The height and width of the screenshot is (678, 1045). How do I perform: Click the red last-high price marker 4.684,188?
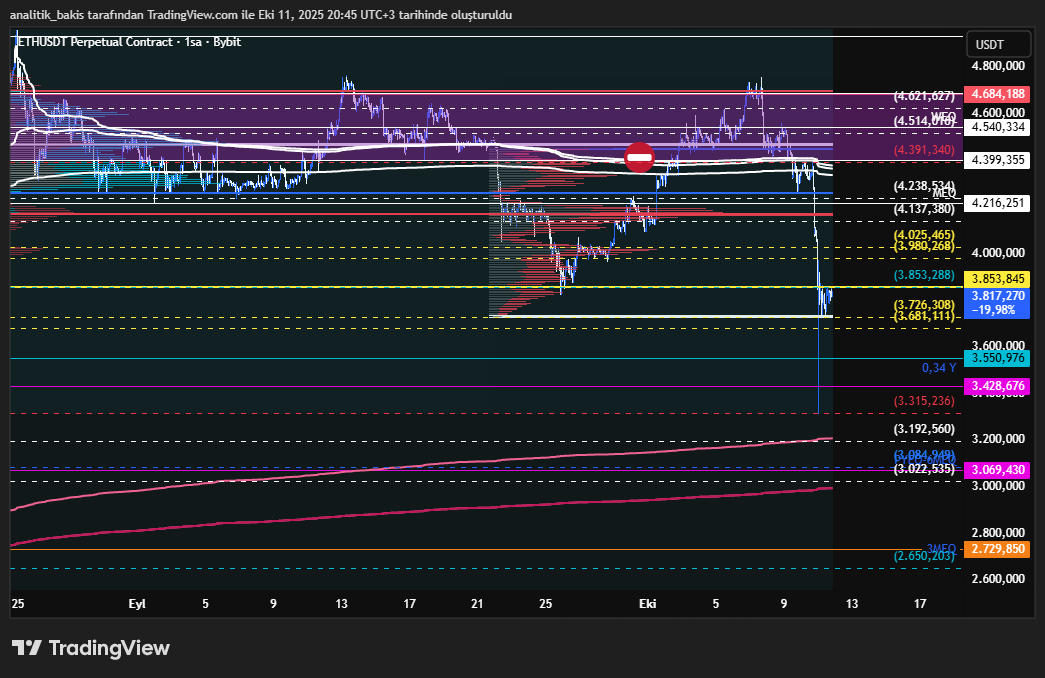coord(996,94)
